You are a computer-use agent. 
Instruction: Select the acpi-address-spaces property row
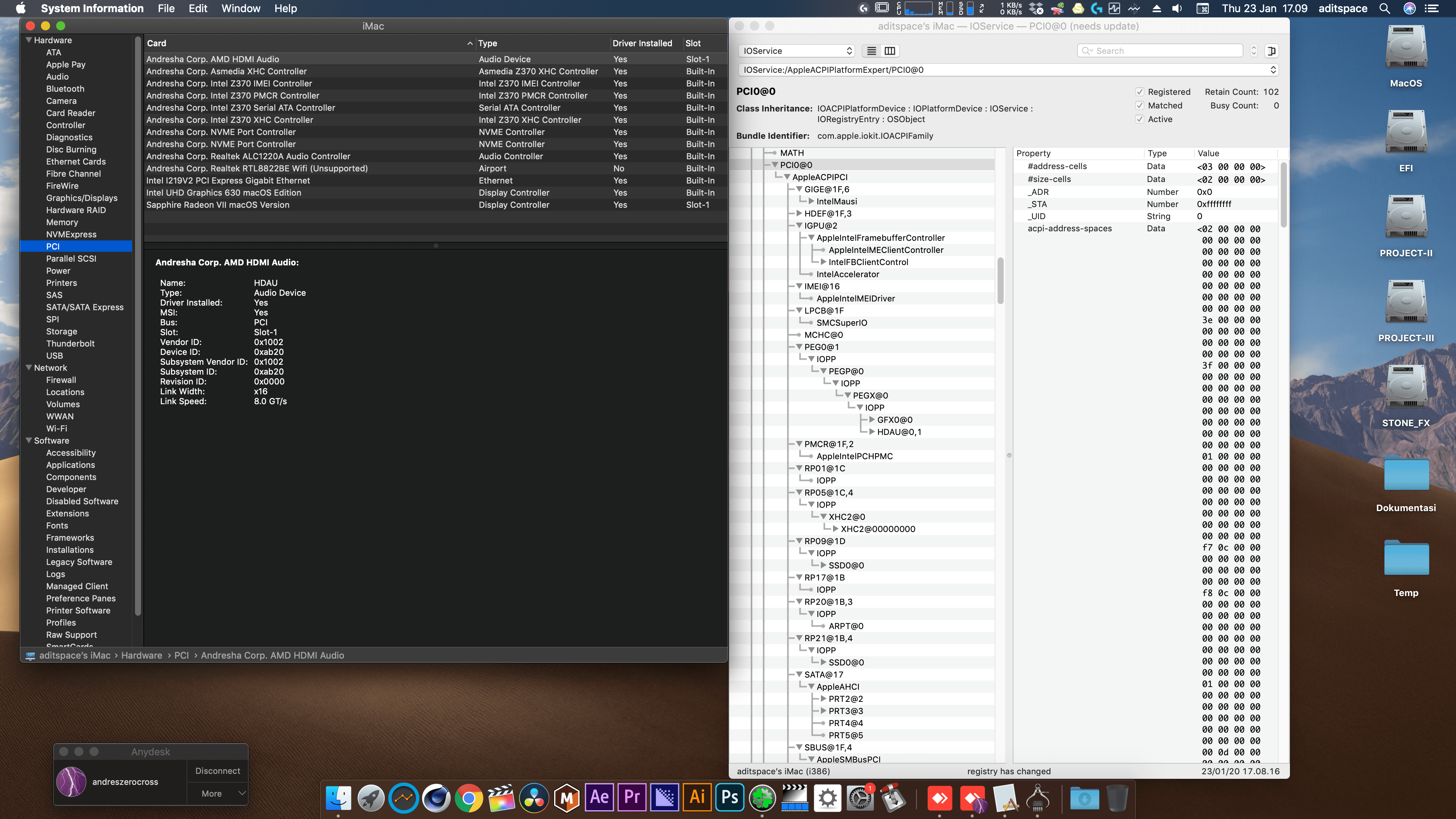point(1146,228)
